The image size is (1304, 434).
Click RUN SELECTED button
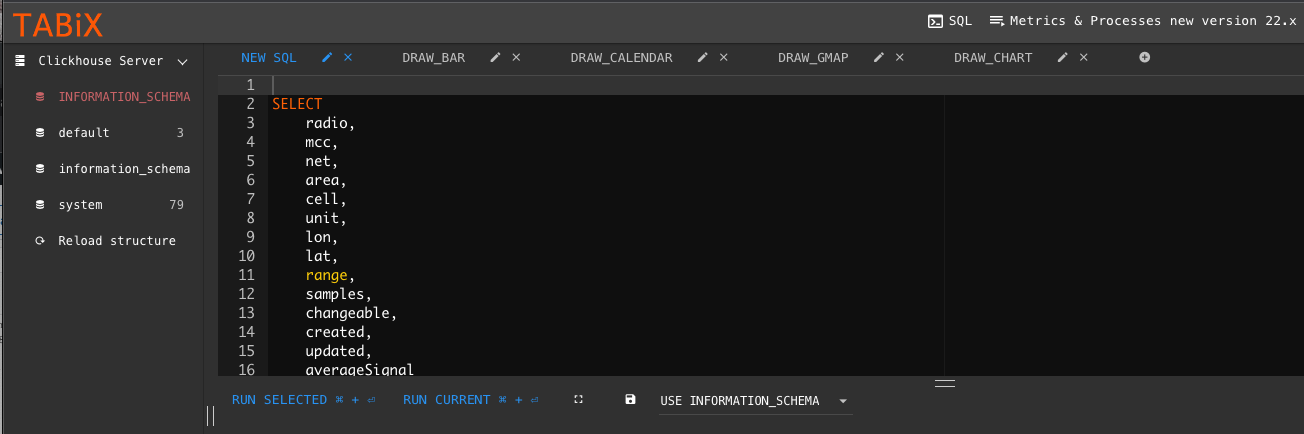point(303,400)
